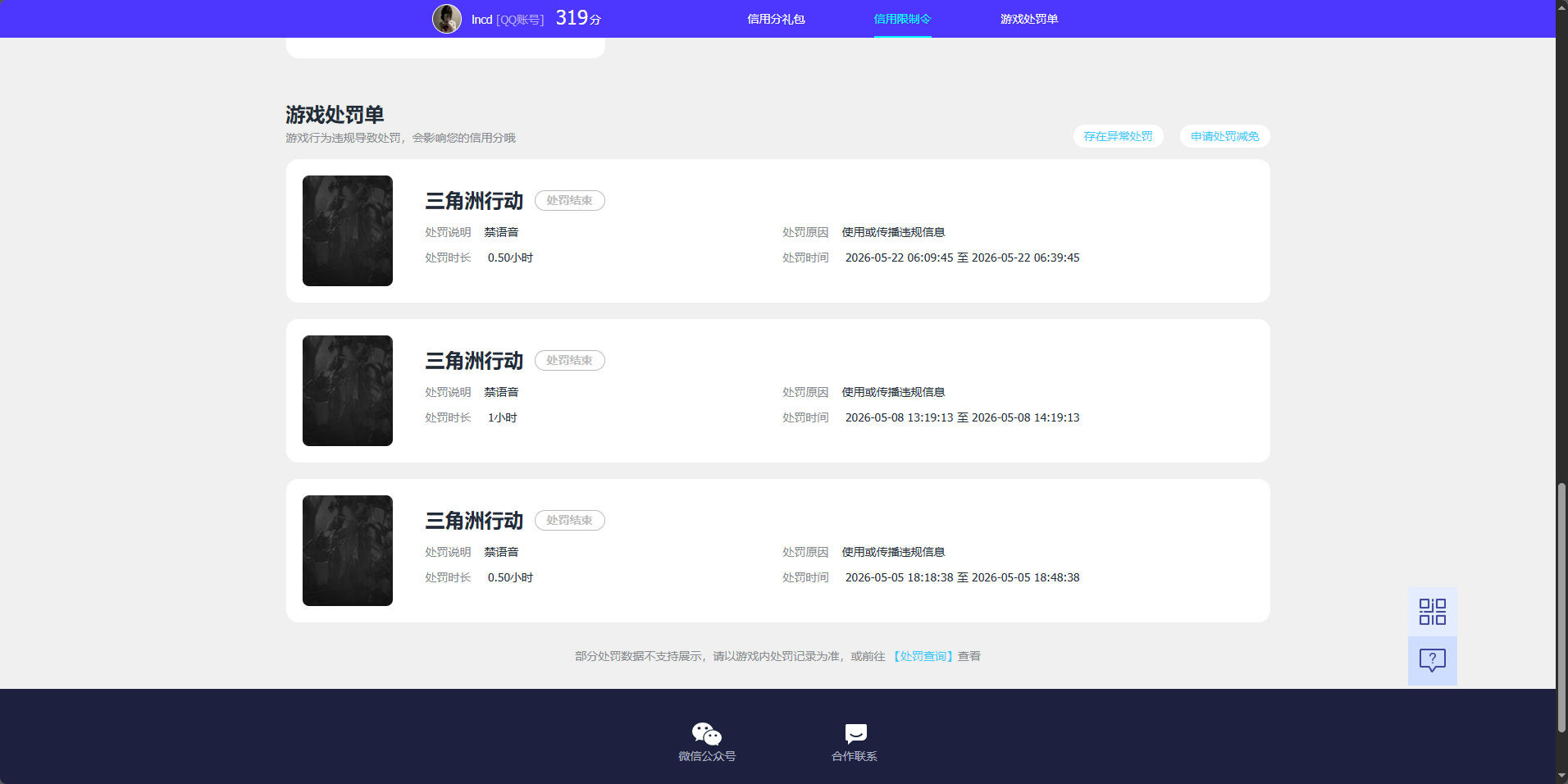Click 合作联系 footer label
The width and height of the screenshot is (1568, 784).
tap(855, 756)
